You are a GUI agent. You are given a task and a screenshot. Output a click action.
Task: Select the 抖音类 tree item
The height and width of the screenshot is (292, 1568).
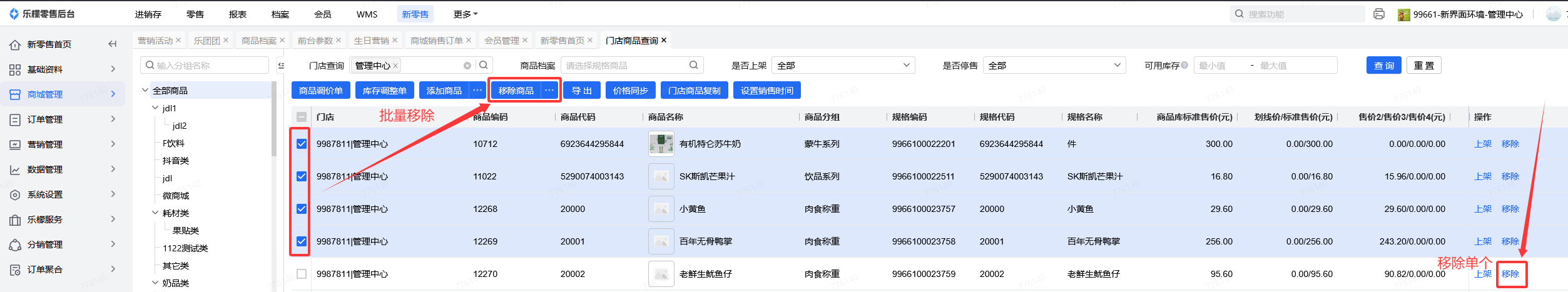coord(176,161)
